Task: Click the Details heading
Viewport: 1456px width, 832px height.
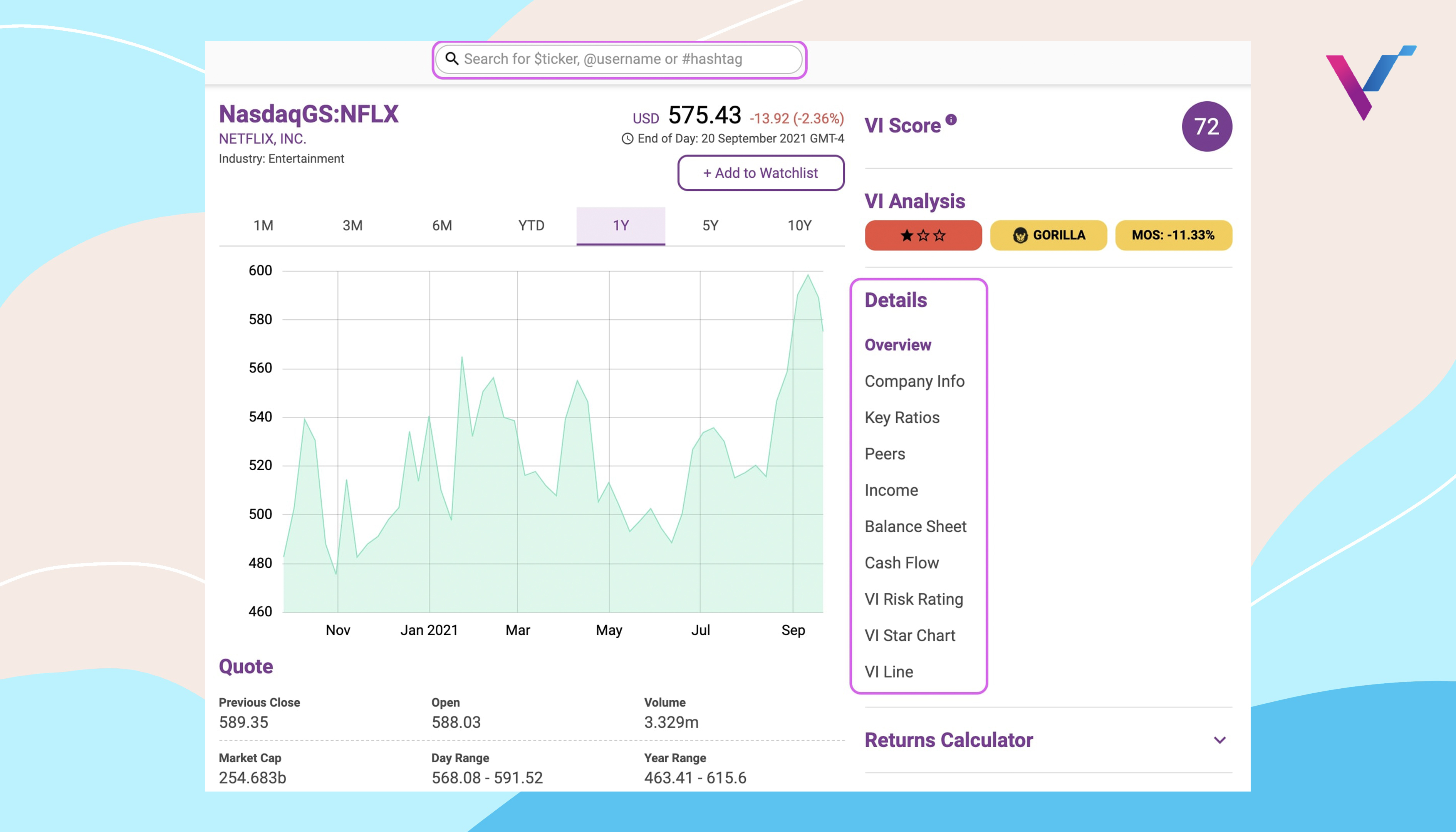Action: 896,300
